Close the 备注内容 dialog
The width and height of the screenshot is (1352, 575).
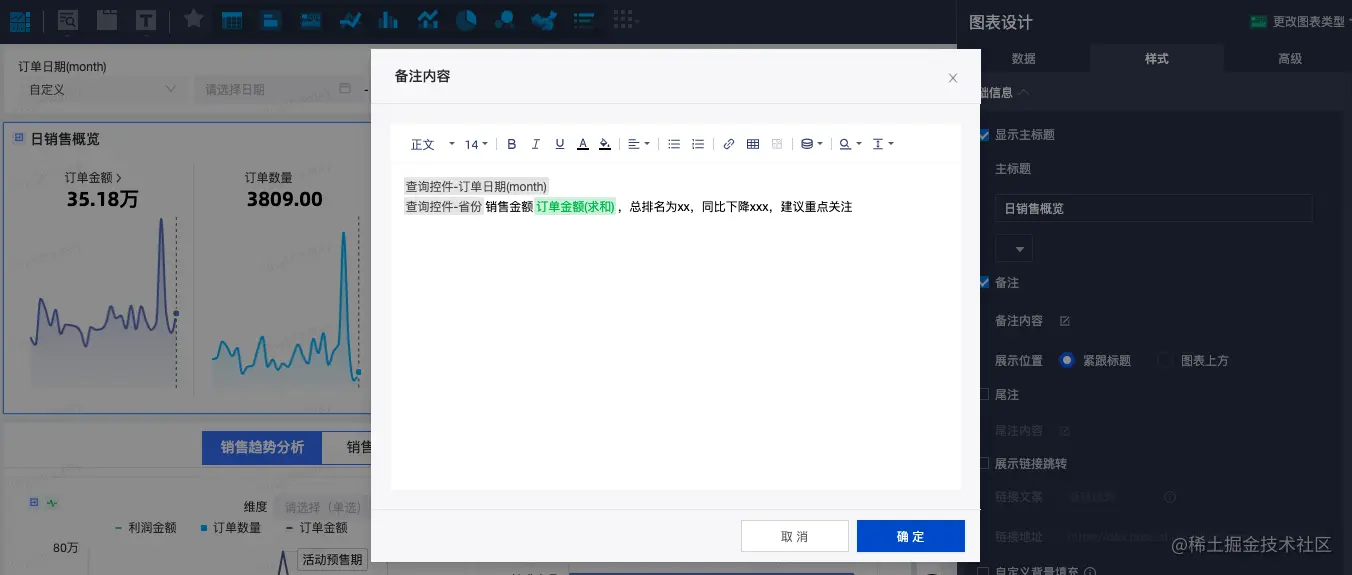coord(953,78)
